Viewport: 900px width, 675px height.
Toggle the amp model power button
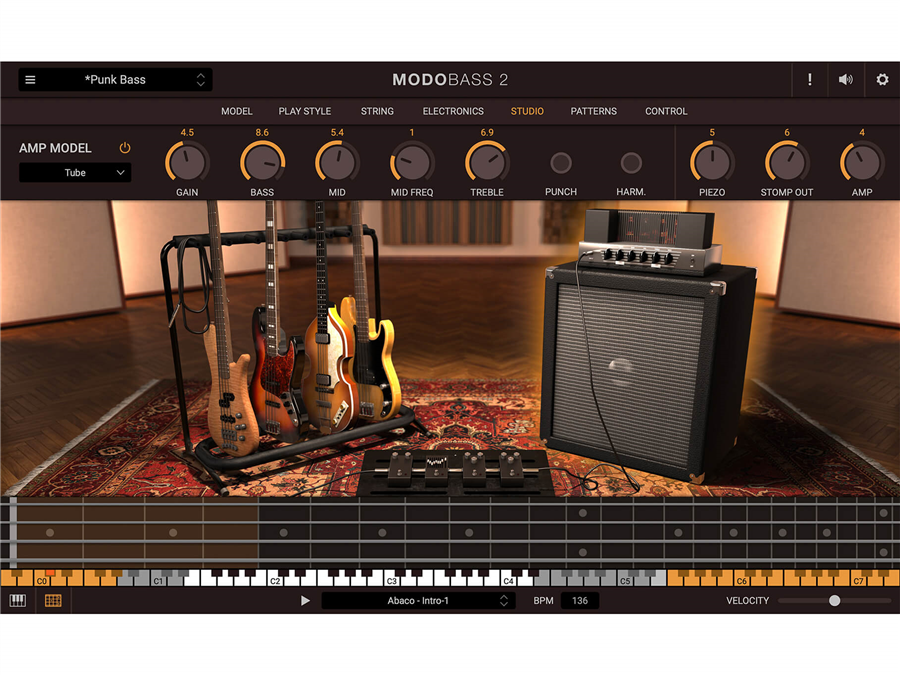pyautogui.click(x=125, y=148)
